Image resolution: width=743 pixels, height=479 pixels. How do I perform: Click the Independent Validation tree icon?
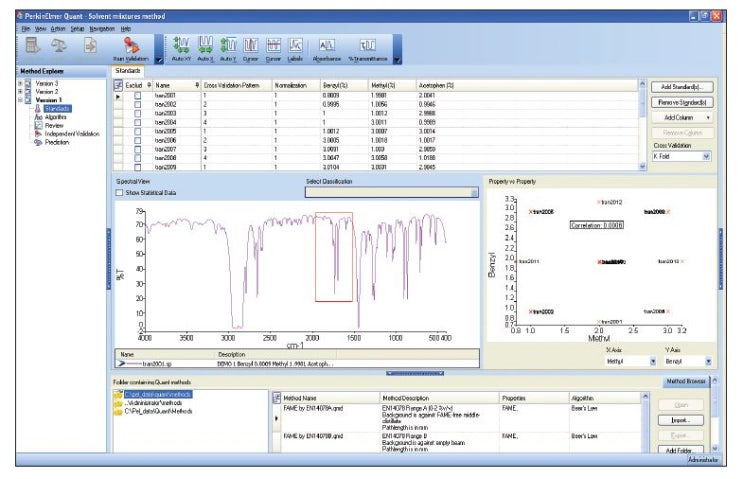click(x=38, y=134)
